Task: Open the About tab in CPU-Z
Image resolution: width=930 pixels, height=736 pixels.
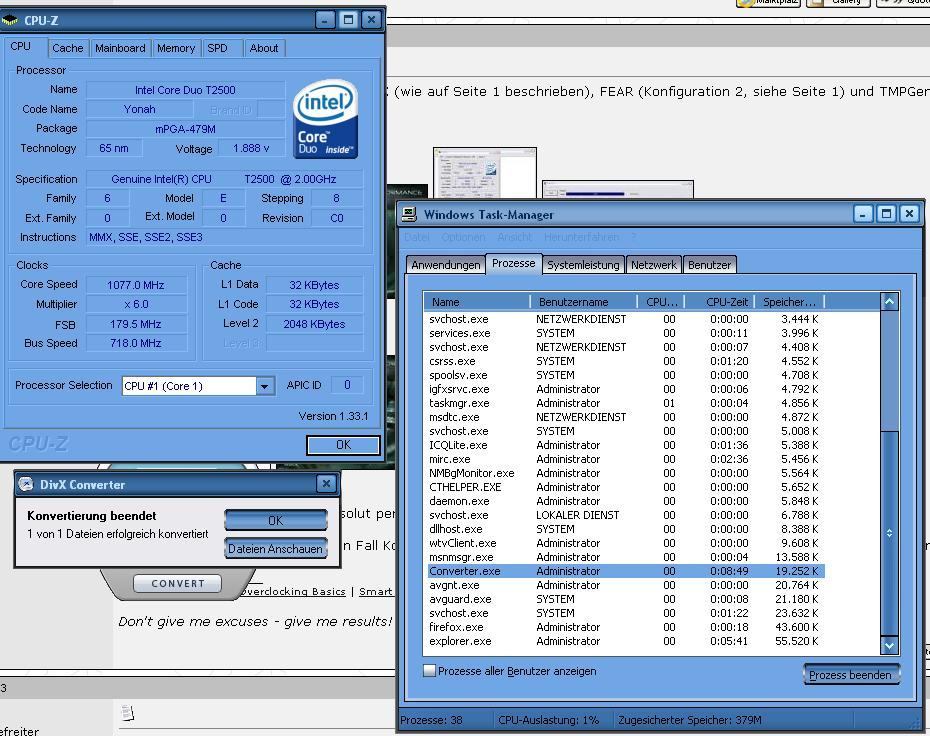Action: click(263, 48)
